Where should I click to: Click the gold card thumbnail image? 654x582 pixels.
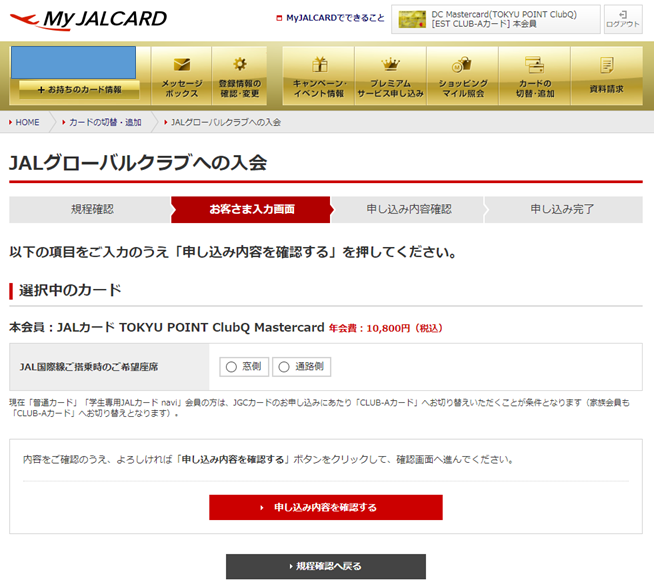pos(412,20)
